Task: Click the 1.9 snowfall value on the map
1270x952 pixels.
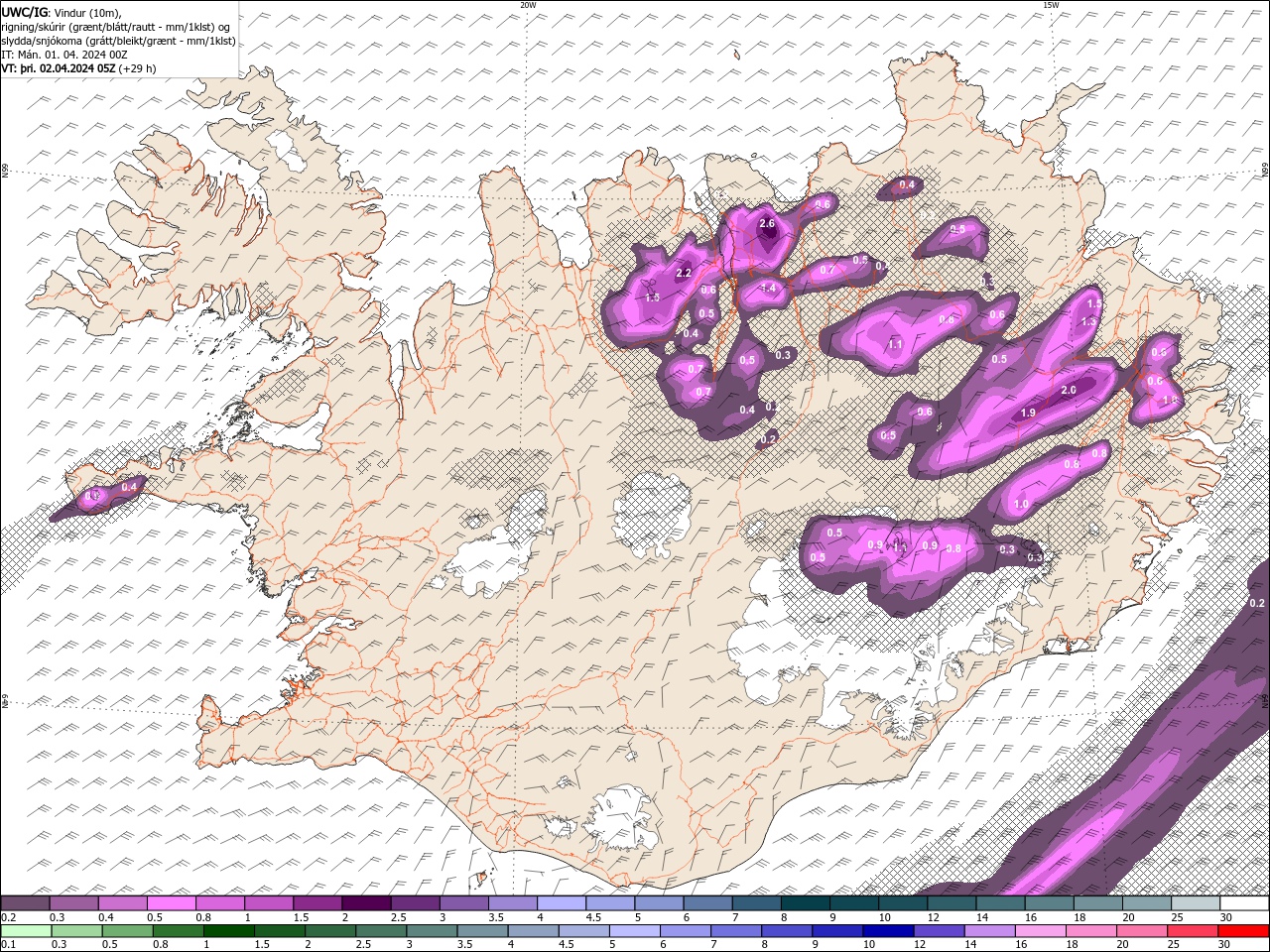Action: coord(1028,414)
